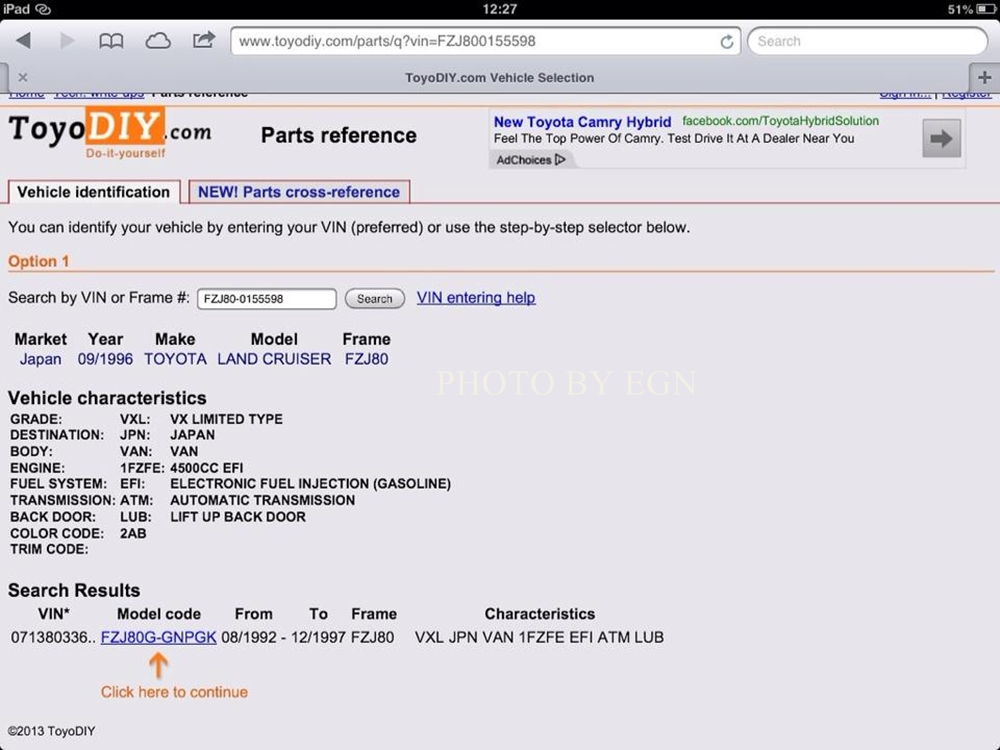Open the VIN entering help link

click(x=475, y=298)
